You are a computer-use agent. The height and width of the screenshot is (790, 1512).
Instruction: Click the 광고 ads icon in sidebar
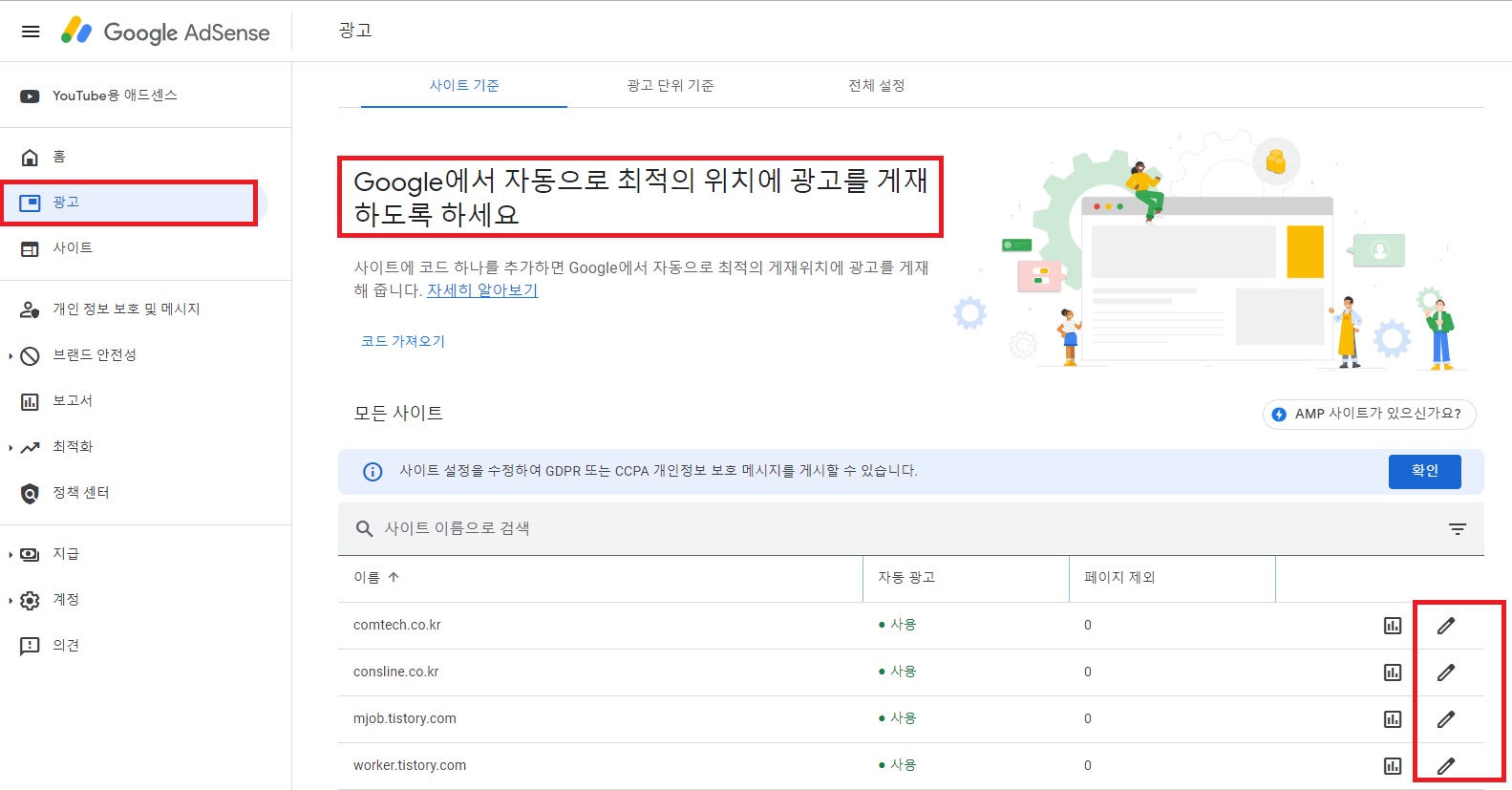30,203
